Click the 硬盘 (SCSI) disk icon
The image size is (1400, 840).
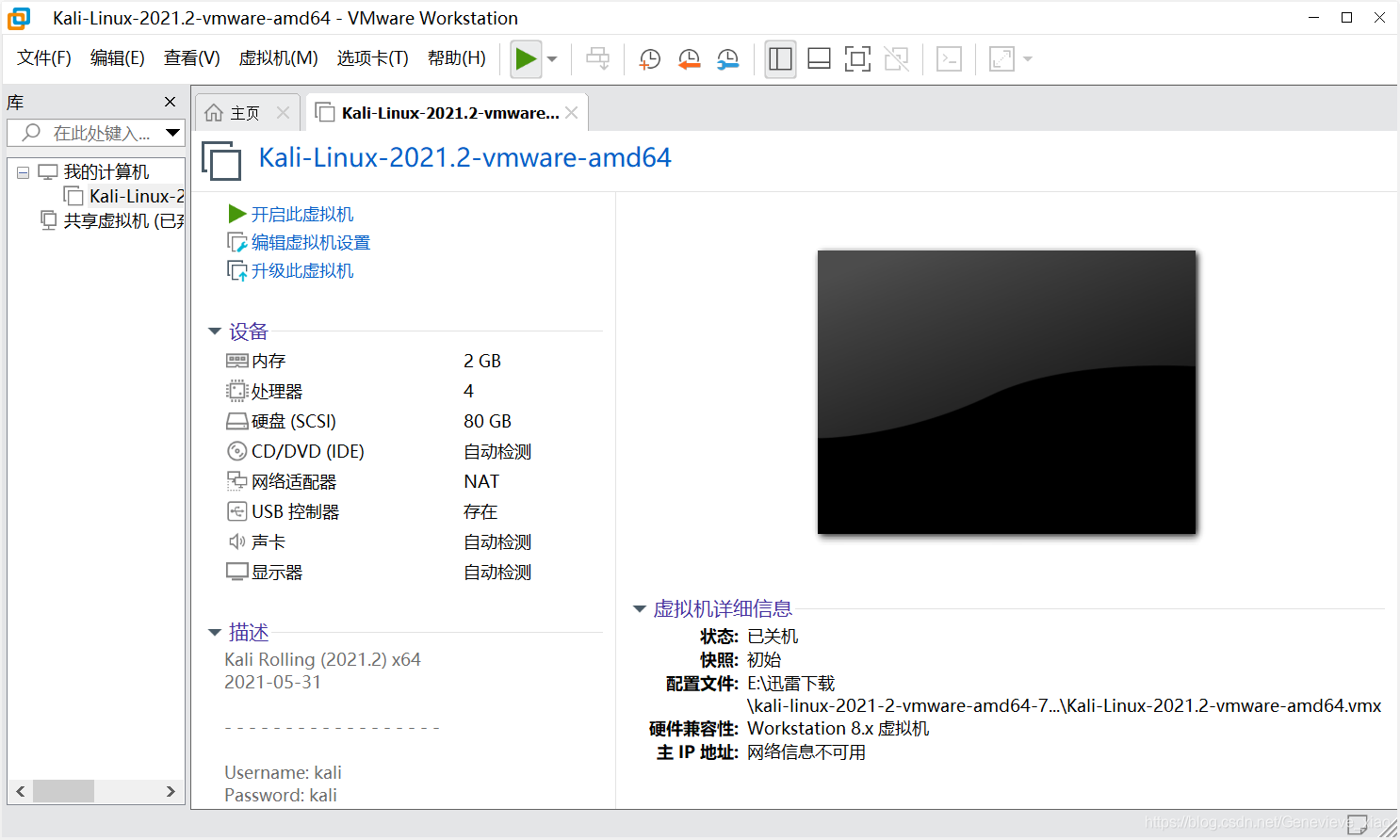236,421
